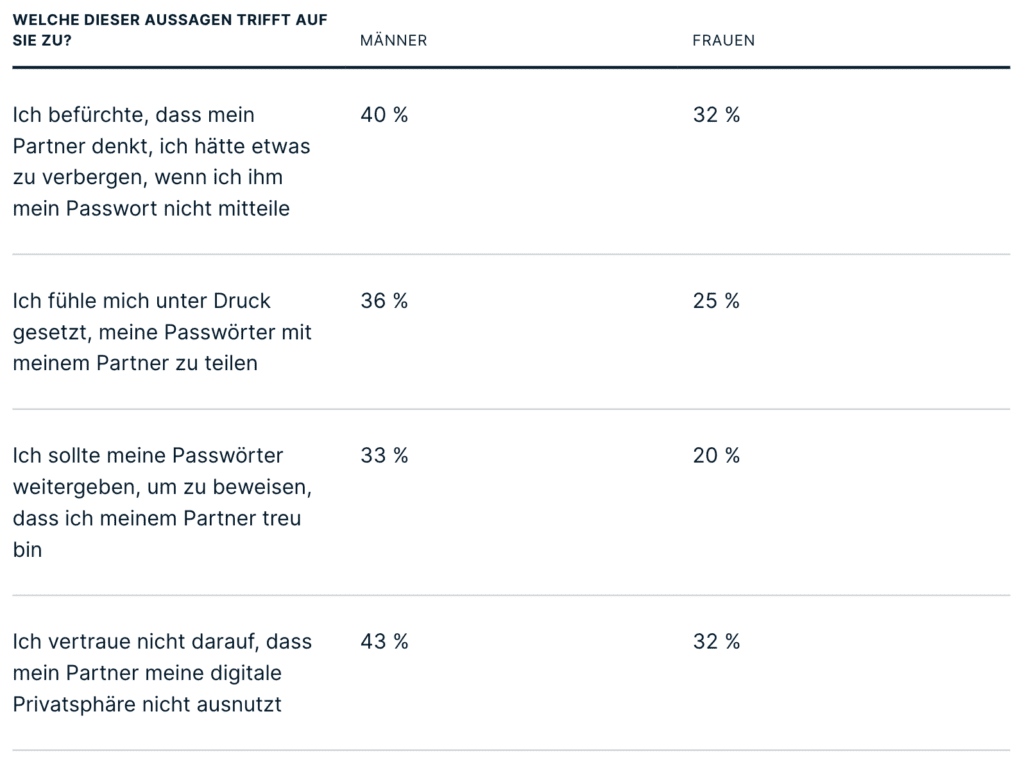Pick the 33 % Männer cell

(384, 456)
